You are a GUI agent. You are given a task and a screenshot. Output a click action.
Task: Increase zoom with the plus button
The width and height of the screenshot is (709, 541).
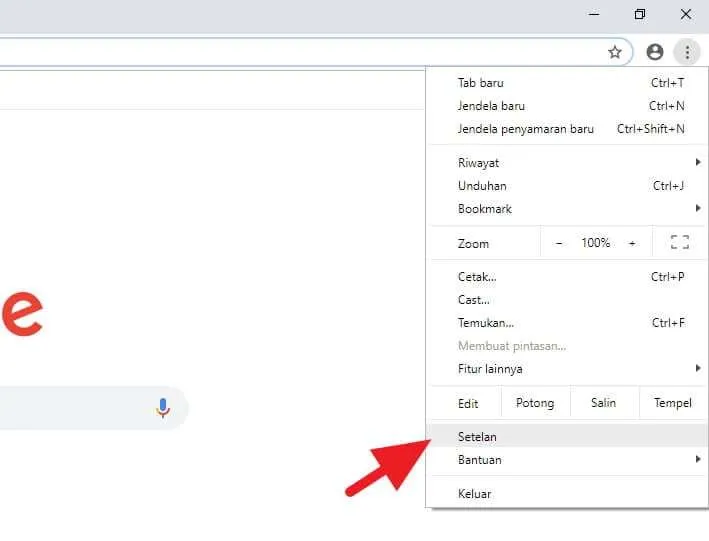[x=632, y=243]
